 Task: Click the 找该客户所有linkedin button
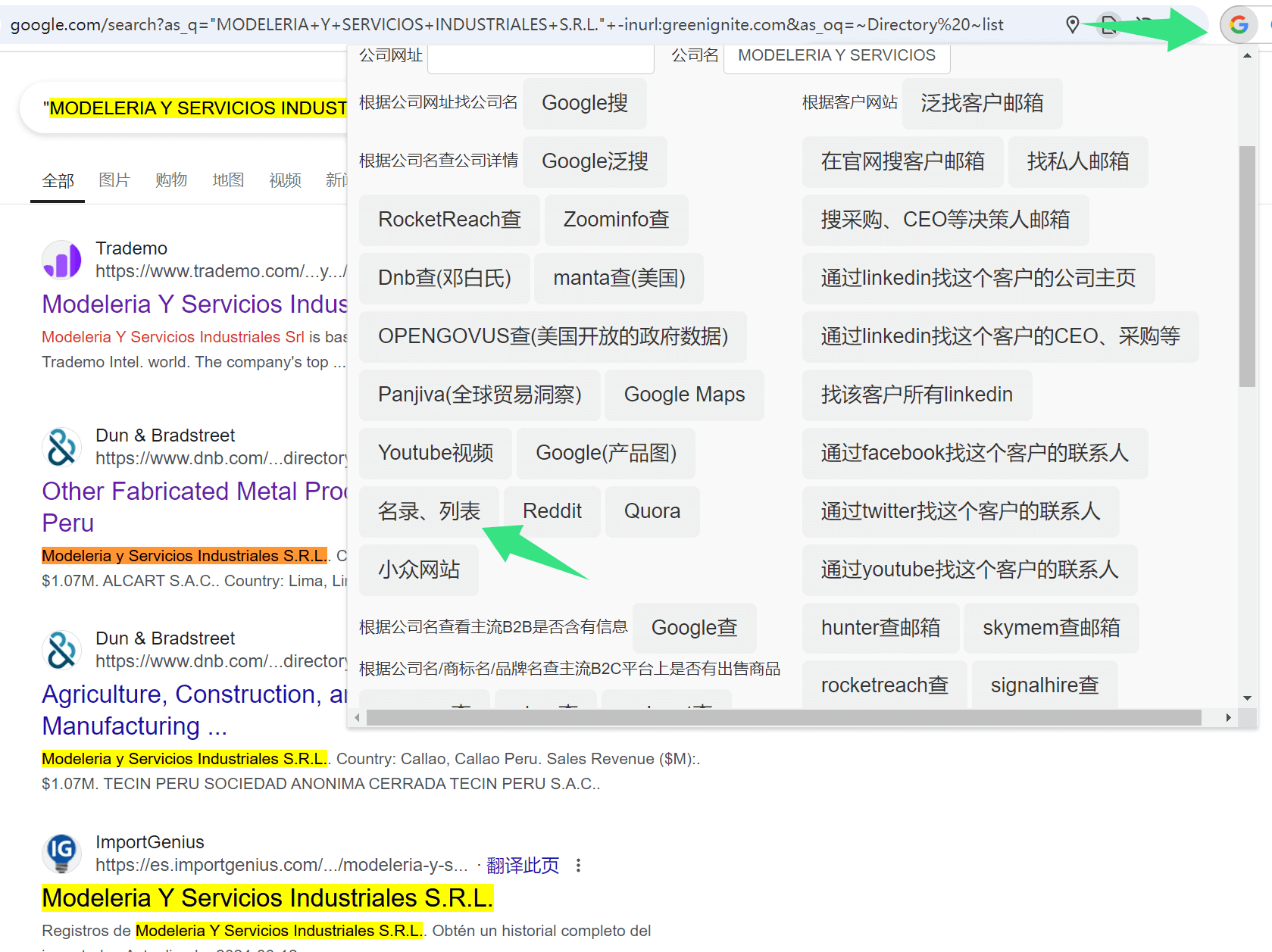(917, 395)
